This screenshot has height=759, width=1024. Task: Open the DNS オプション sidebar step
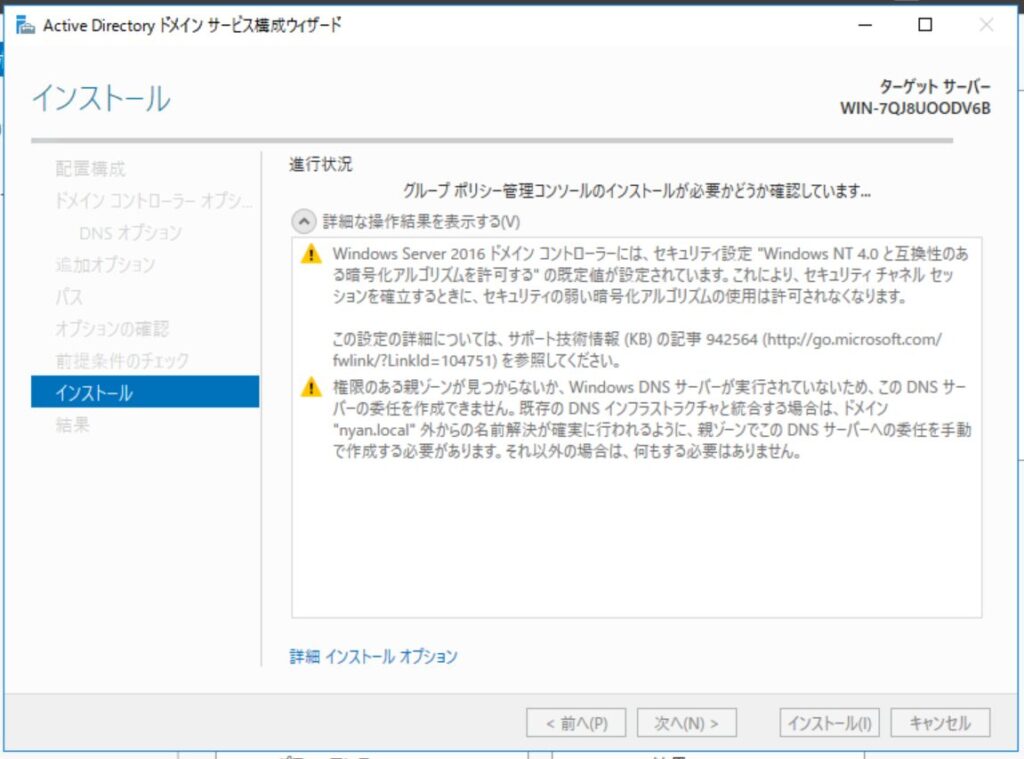click(130, 233)
